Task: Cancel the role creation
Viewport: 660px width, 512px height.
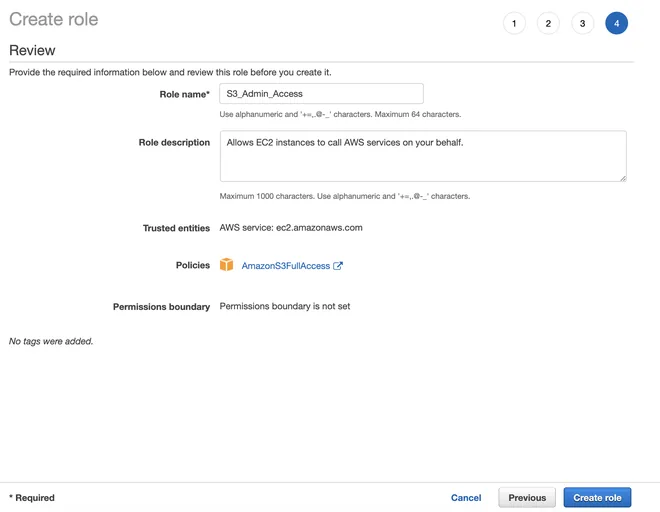Action: pos(466,498)
